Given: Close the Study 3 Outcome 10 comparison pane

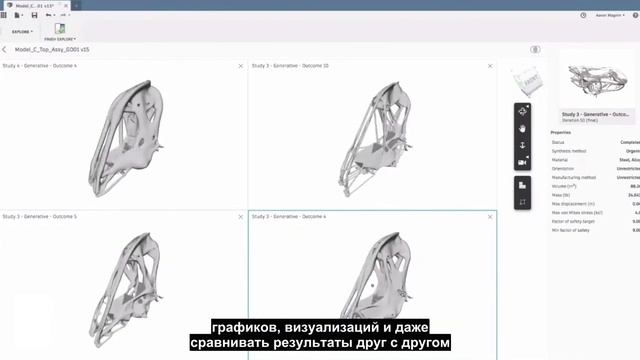Looking at the screenshot, I should [490, 66].
